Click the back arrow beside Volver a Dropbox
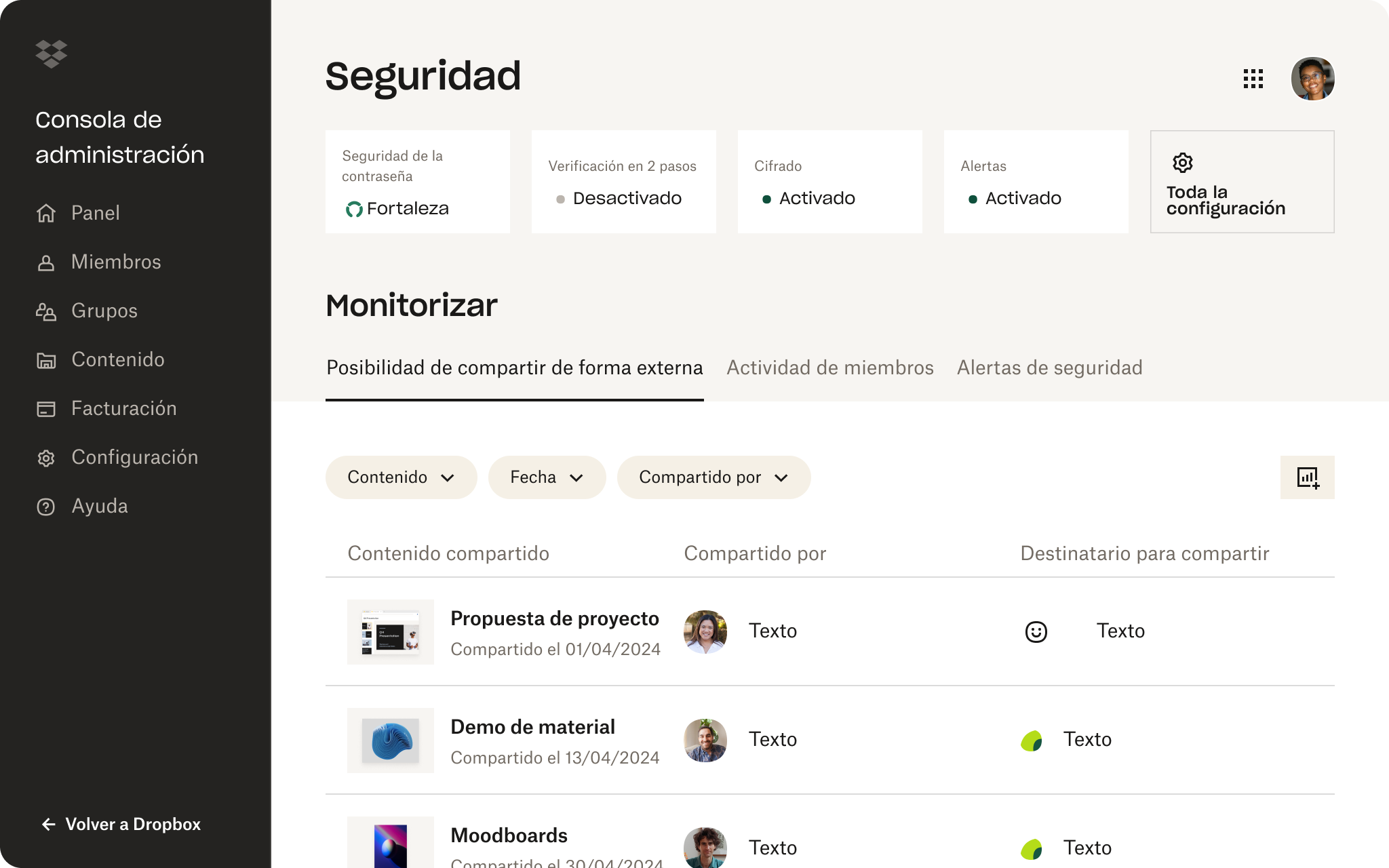 coord(49,825)
